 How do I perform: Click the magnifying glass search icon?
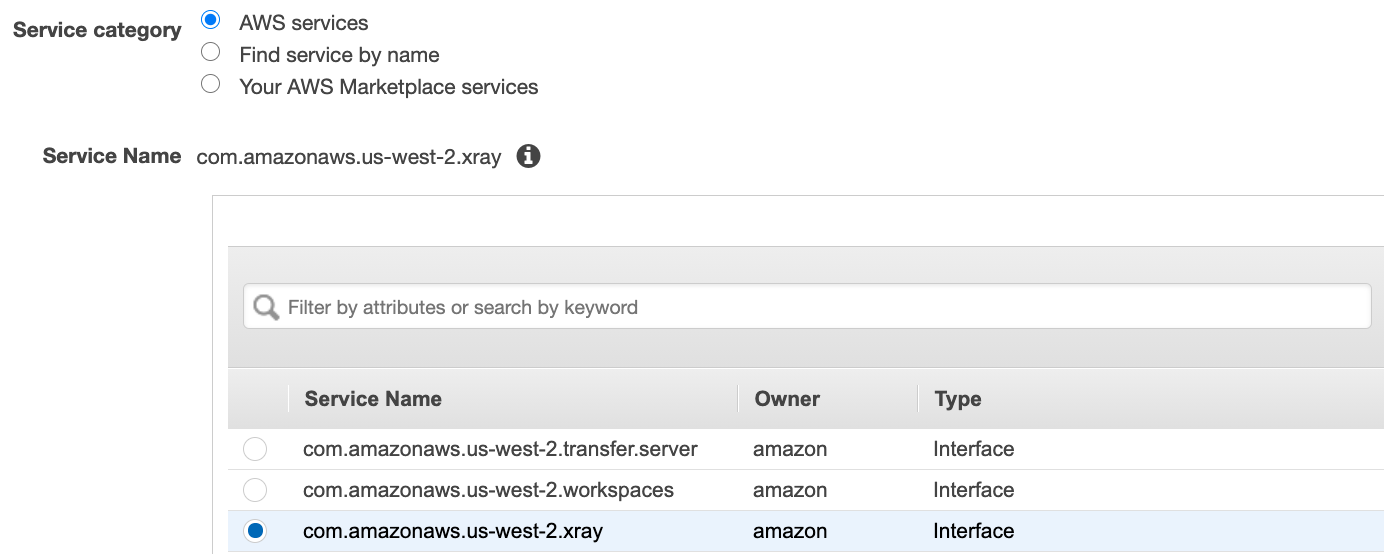point(266,307)
